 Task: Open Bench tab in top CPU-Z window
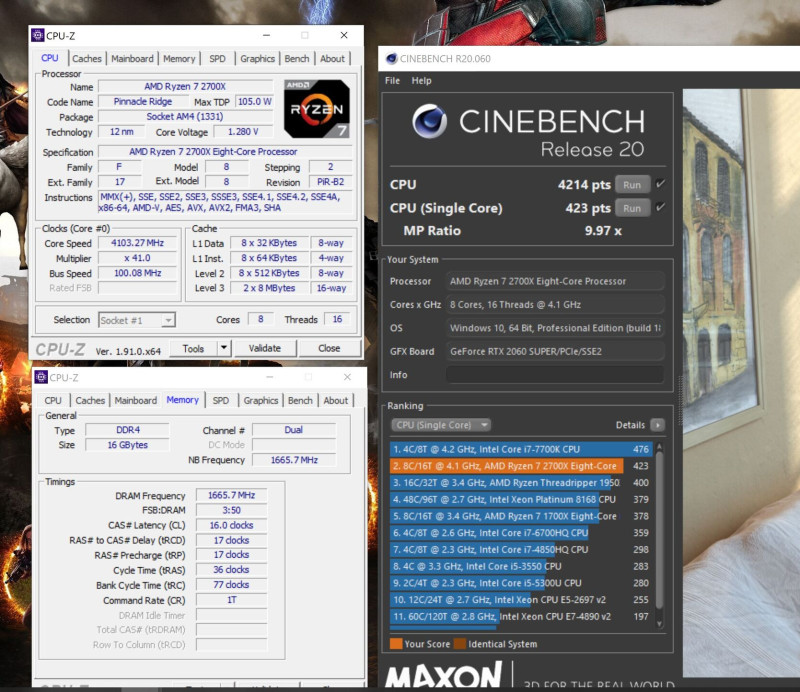pos(296,59)
